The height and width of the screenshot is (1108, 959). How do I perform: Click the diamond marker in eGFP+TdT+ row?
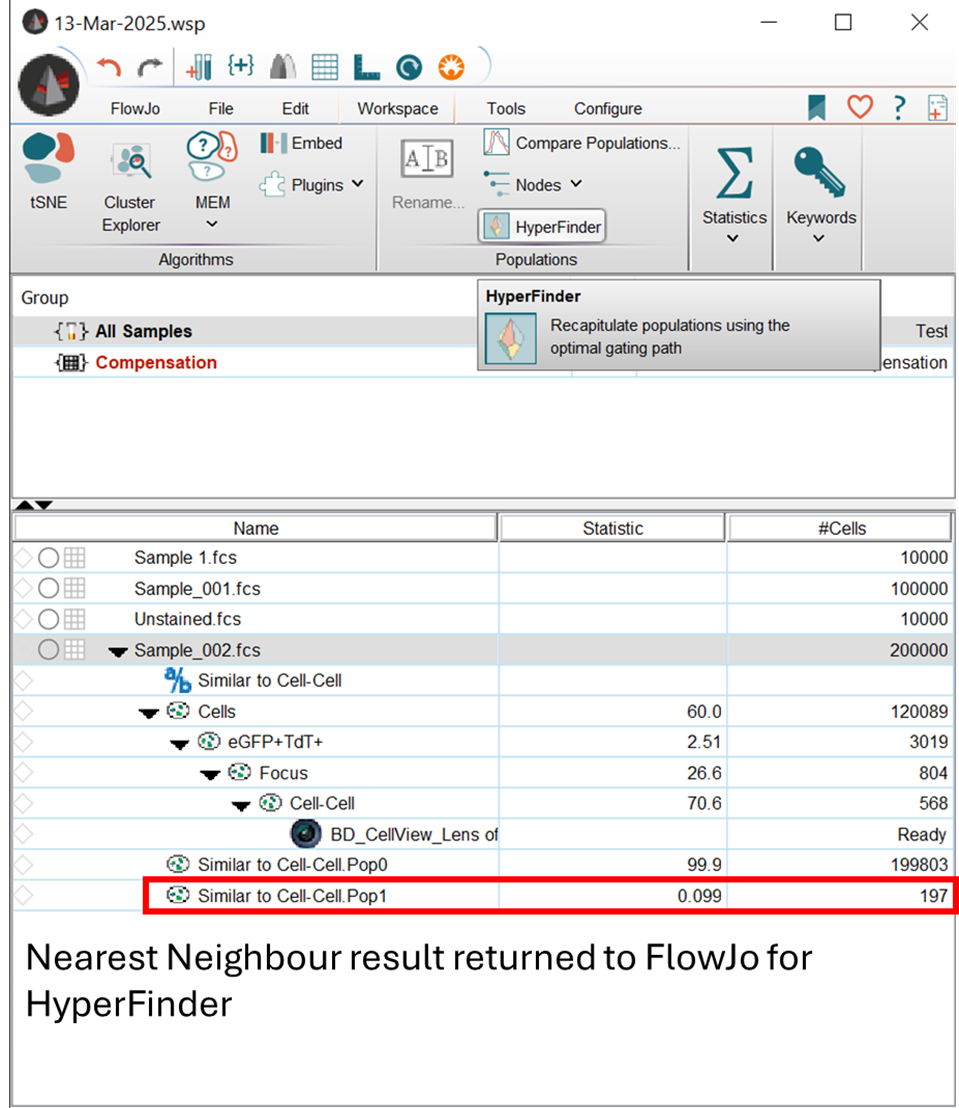click(x=23, y=742)
